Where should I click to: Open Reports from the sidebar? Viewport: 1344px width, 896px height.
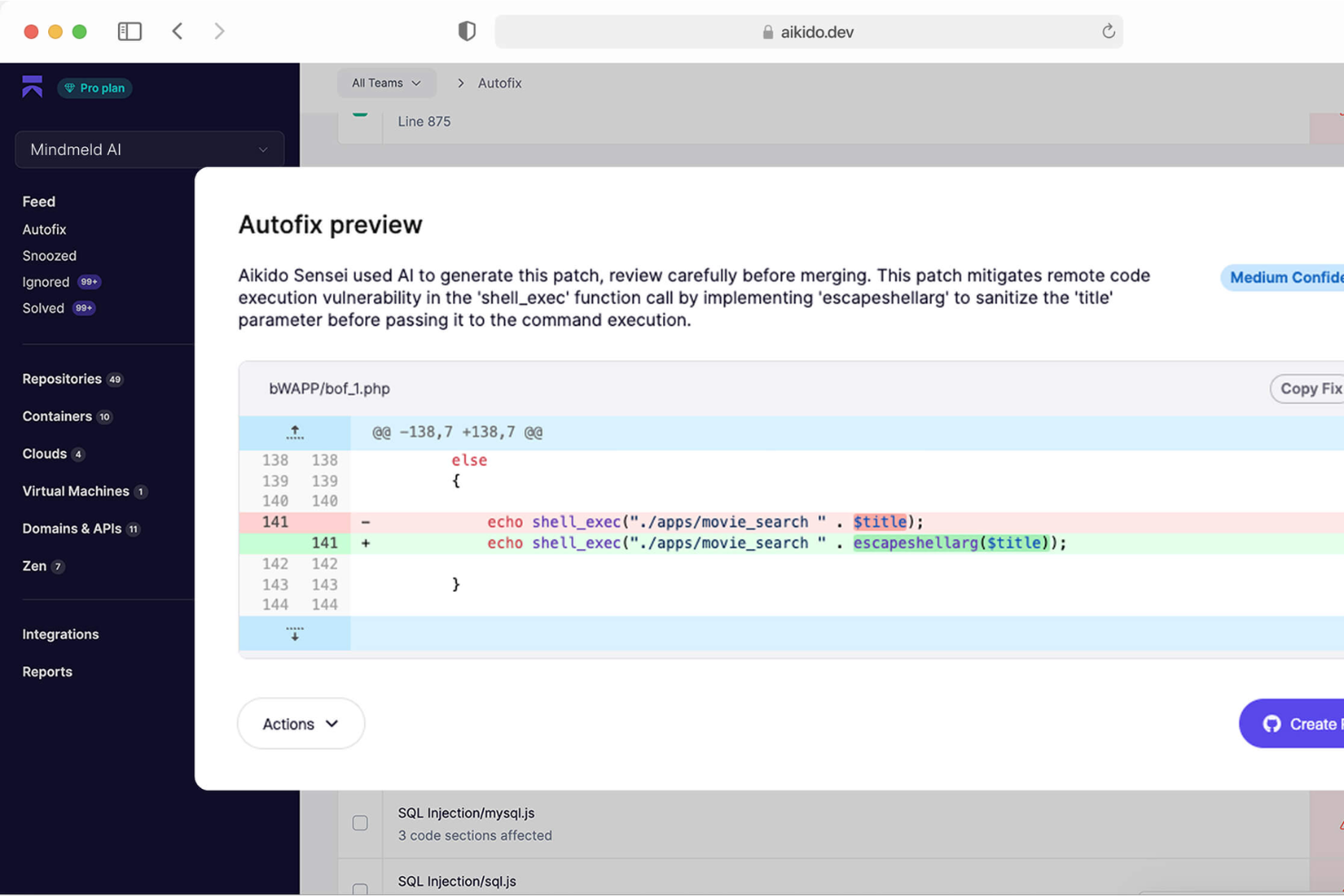point(46,671)
